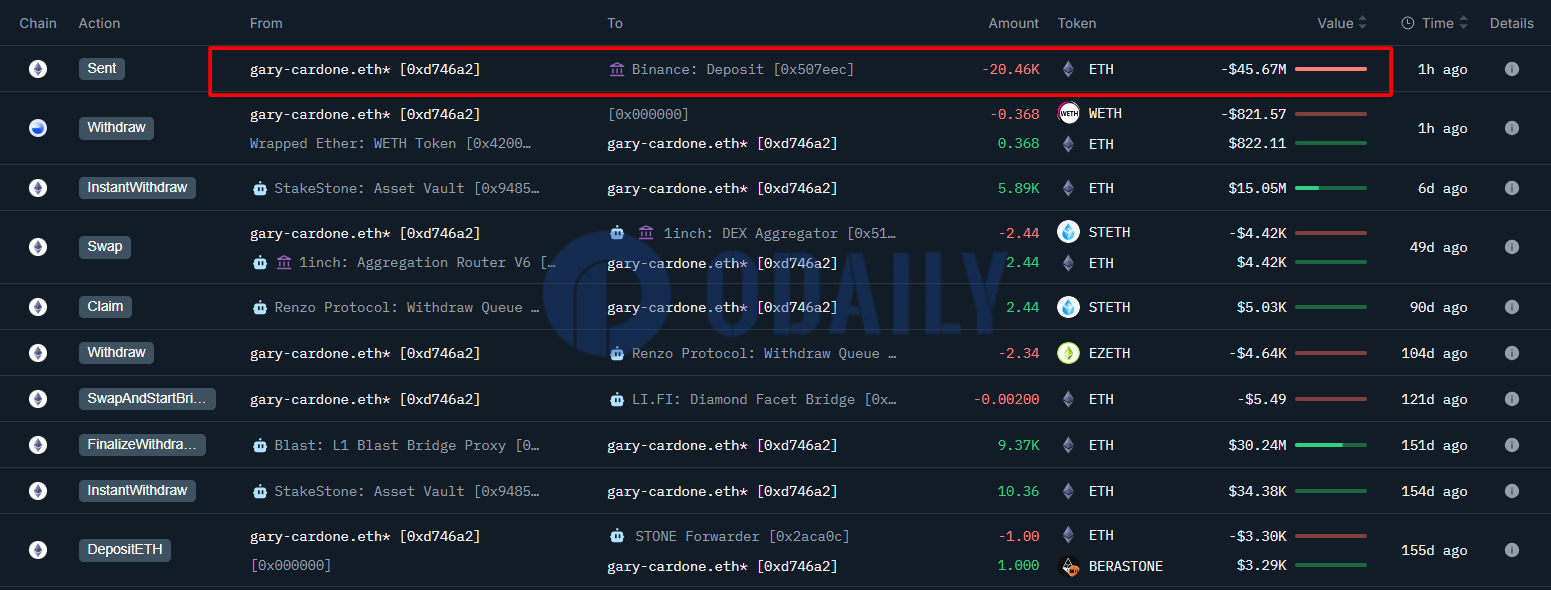Open details icon for the DepositETH row

click(1511, 550)
